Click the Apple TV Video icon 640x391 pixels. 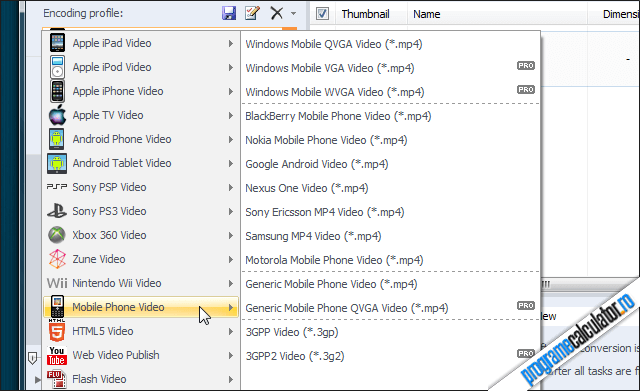coord(57,115)
